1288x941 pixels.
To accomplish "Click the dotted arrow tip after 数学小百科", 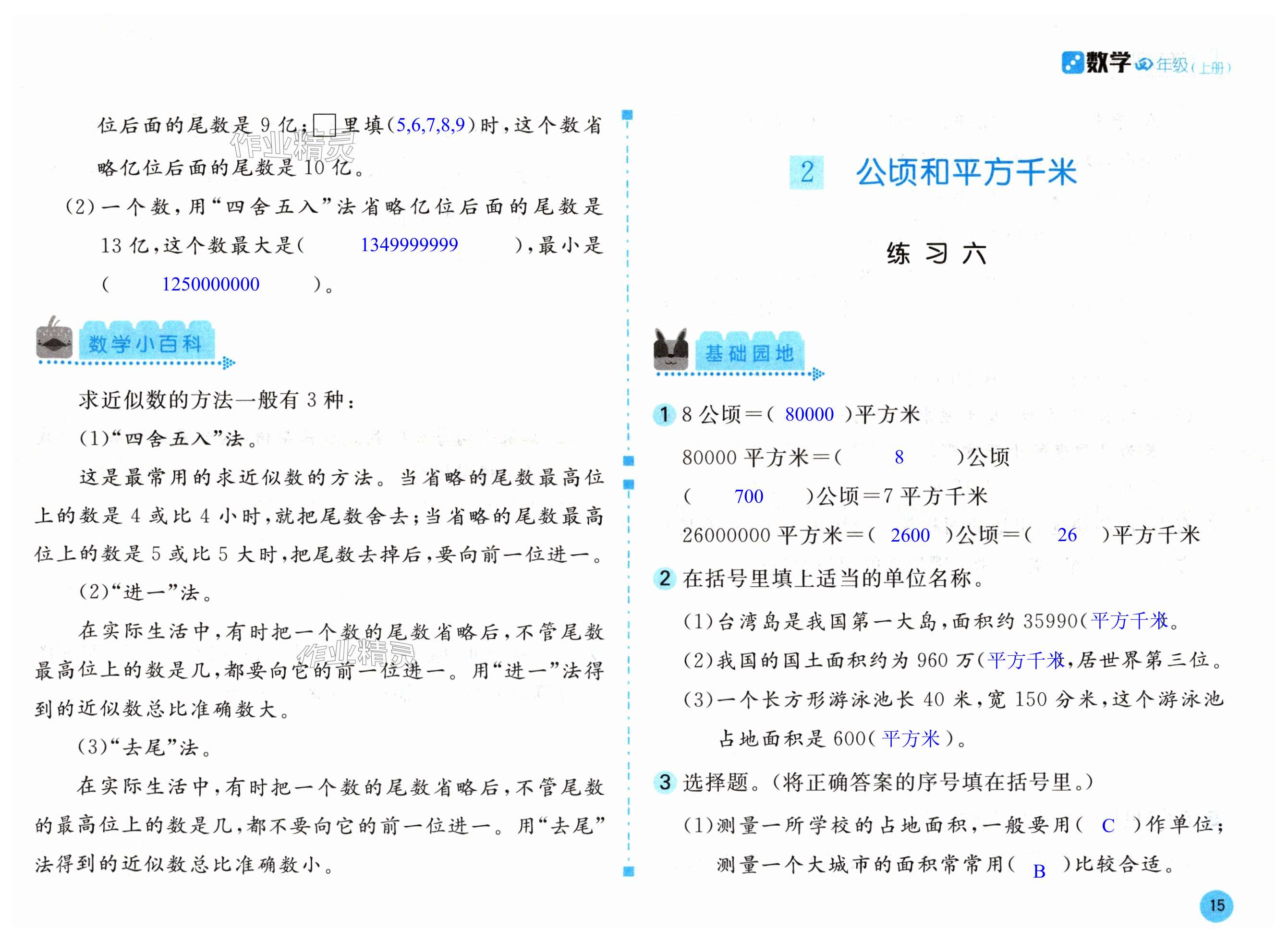I will (x=229, y=363).
